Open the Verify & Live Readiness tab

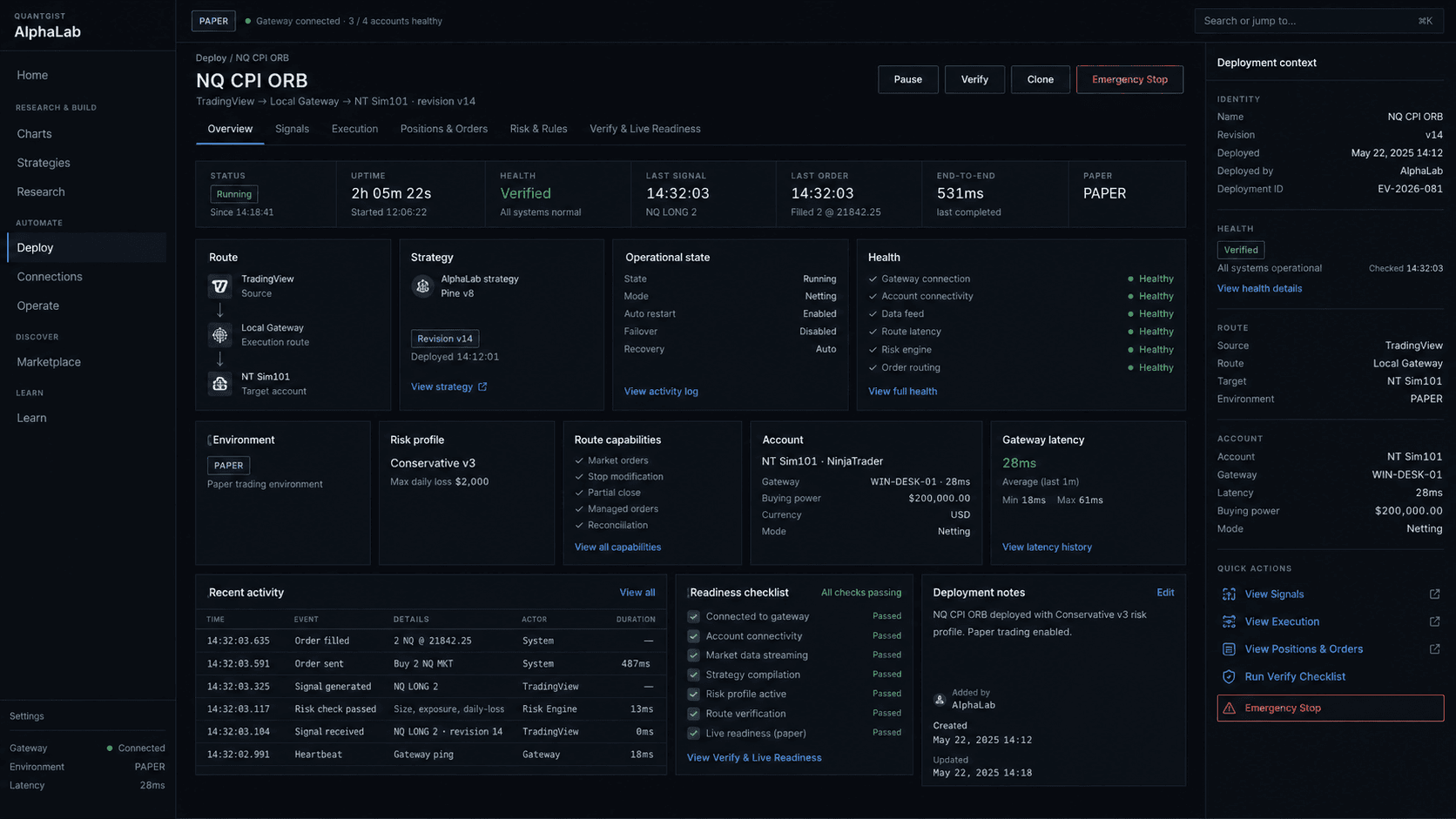(x=644, y=129)
